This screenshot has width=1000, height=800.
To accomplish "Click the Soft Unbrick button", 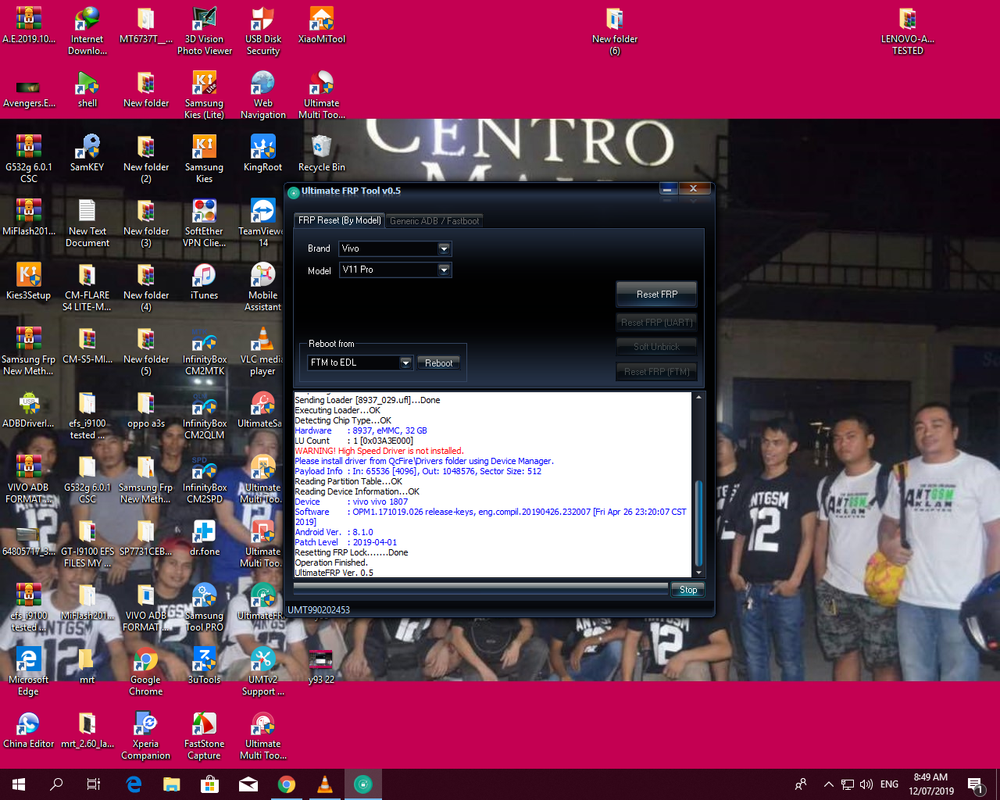I will click(656, 346).
